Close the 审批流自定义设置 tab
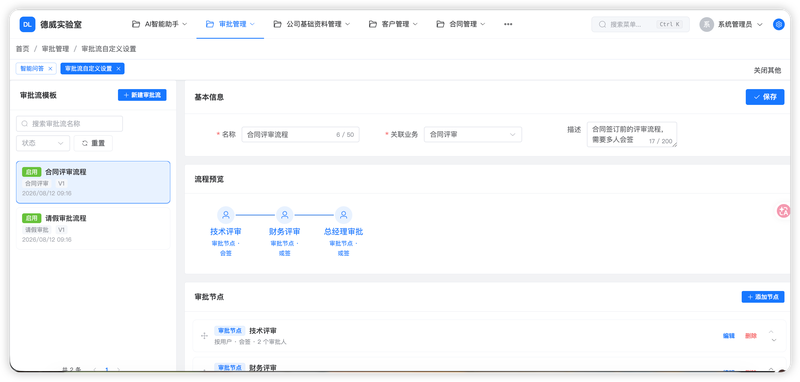The image size is (800, 382). [118, 68]
